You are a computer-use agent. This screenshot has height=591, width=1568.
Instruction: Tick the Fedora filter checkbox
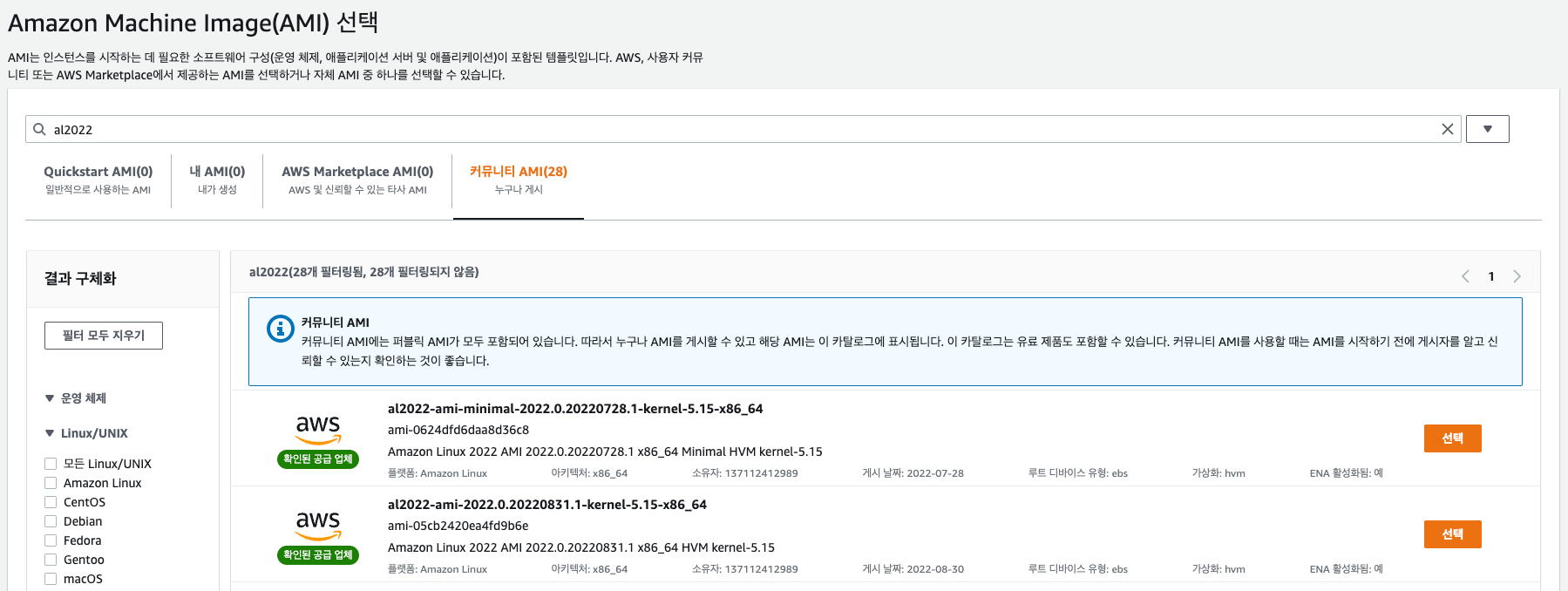(51, 540)
